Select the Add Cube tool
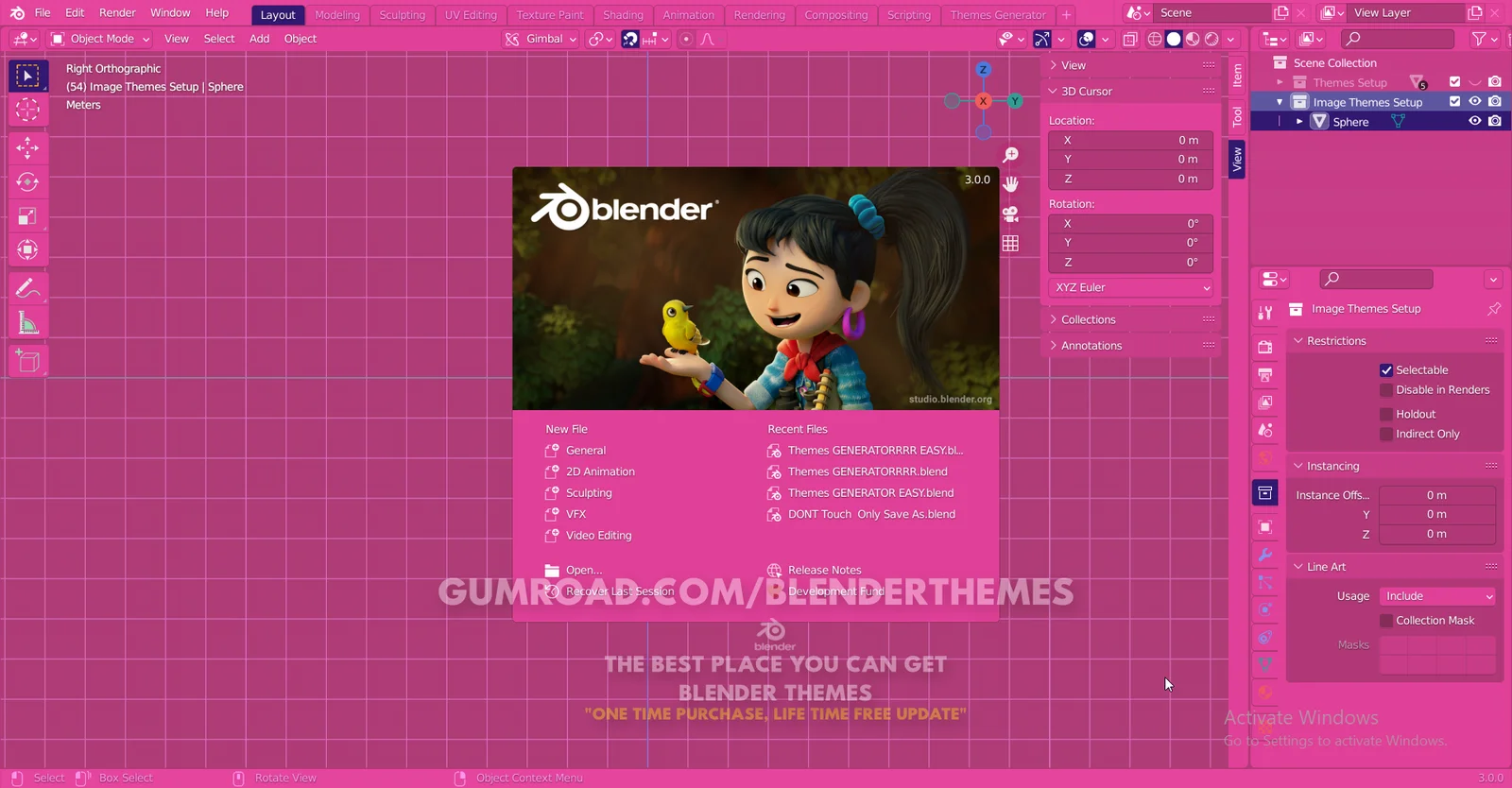This screenshot has height=788, width=1512. (28, 361)
